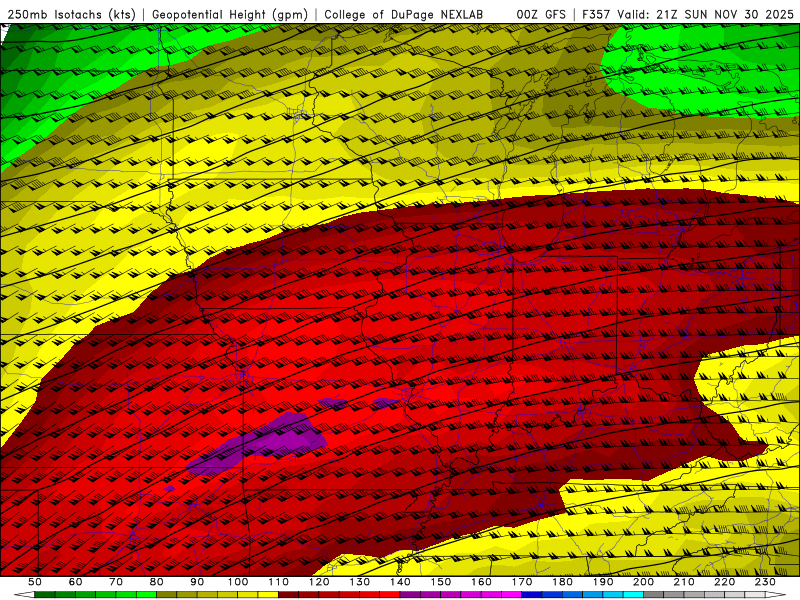Select the dark red swatch after 110

point(288,594)
